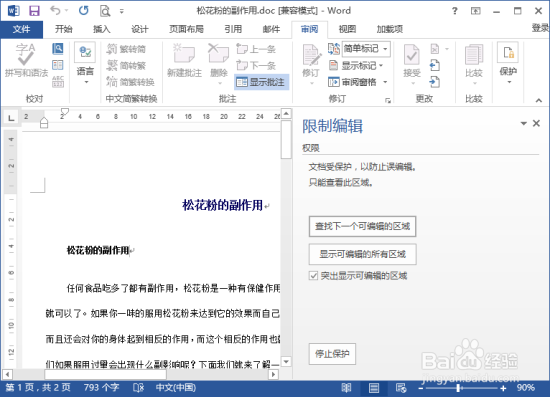Switch to the 引用 tab
The width and height of the screenshot is (550, 397).
pyautogui.click(x=233, y=29)
